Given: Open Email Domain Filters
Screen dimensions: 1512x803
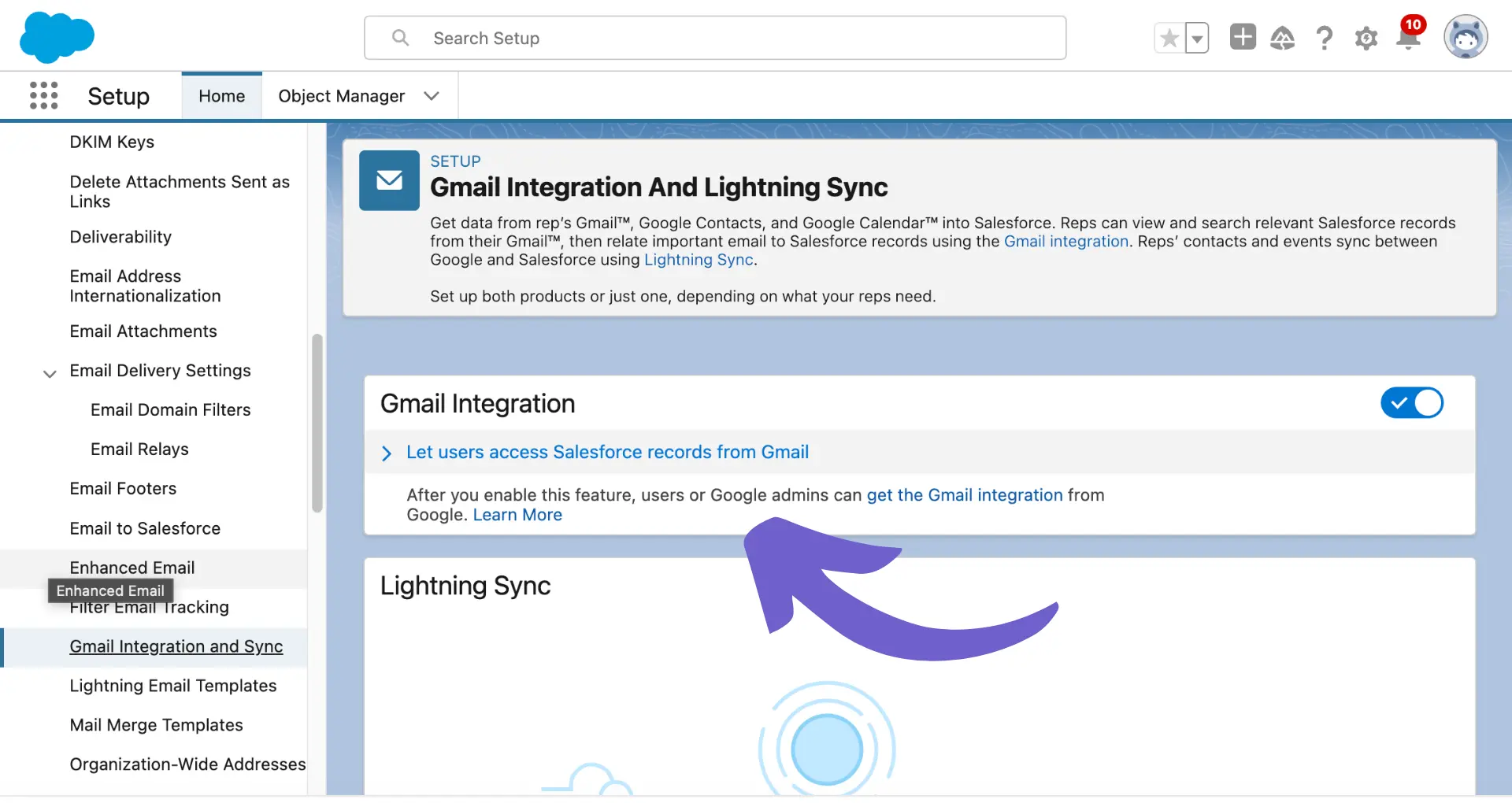Looking at the screenshot, I should pos(170,410).
